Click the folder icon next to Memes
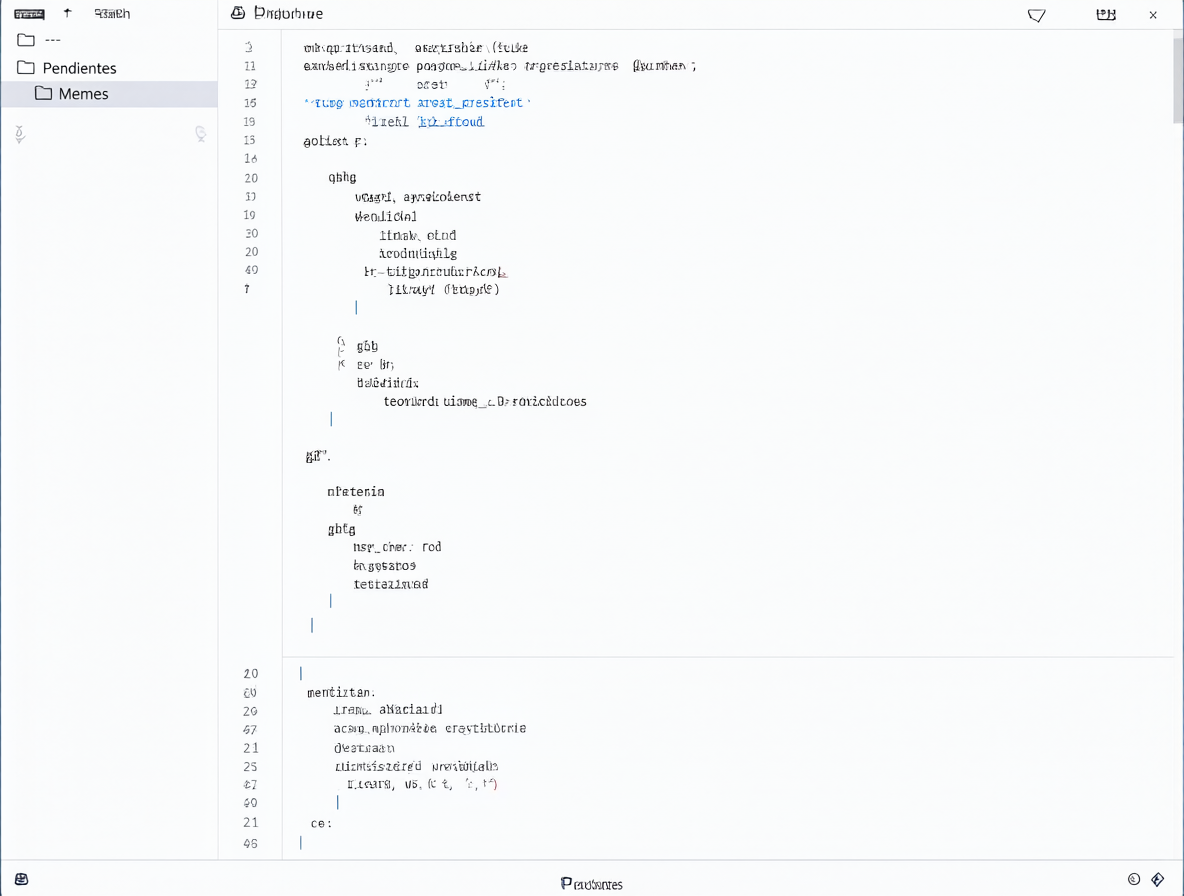This screenshot has height=896, width=1184. (44, 93)
